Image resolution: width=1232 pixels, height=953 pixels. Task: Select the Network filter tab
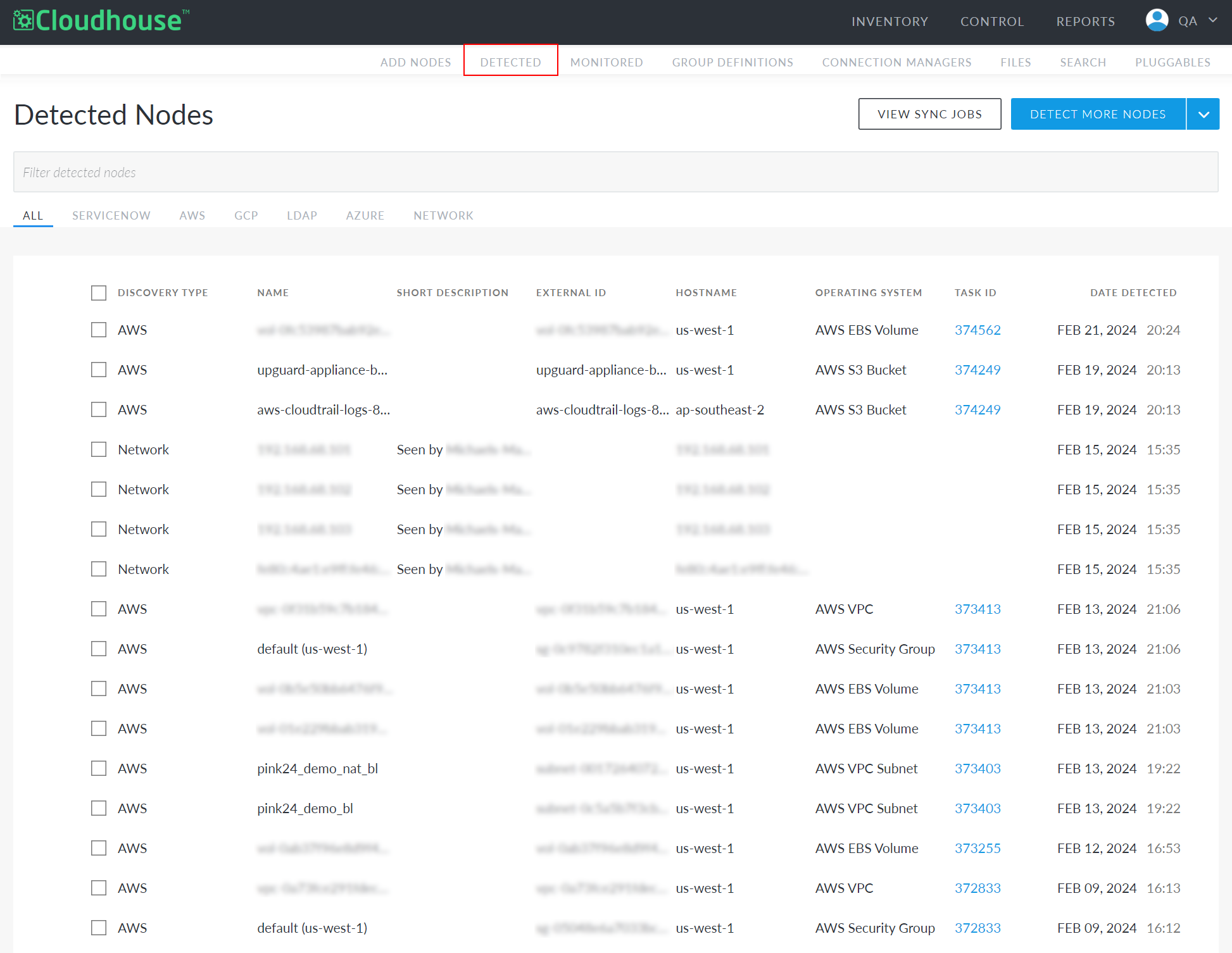pos(443,215)
